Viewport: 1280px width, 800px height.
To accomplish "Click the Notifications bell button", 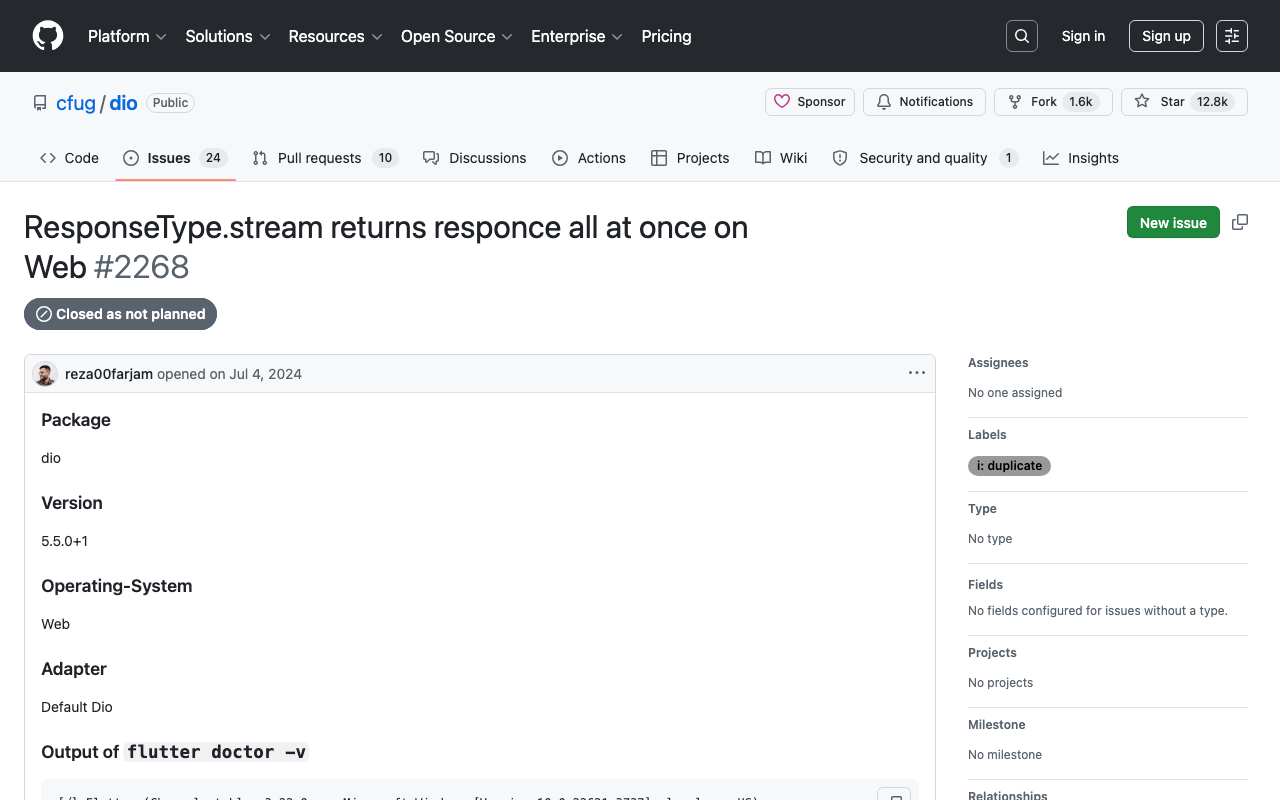I will click(925, 102).
